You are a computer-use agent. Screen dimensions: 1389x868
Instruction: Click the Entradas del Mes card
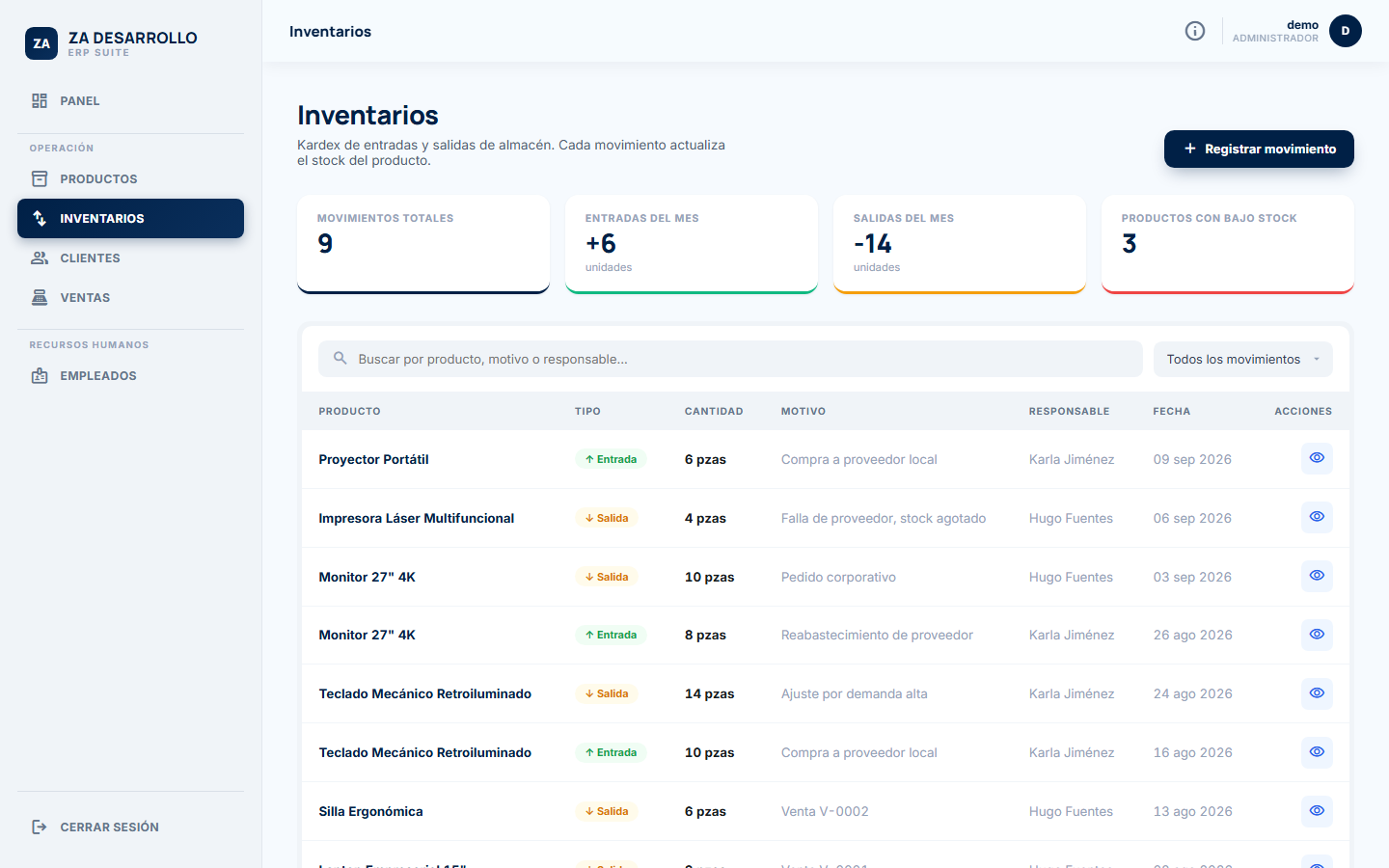pyautogui.click(x=692, y=244)
